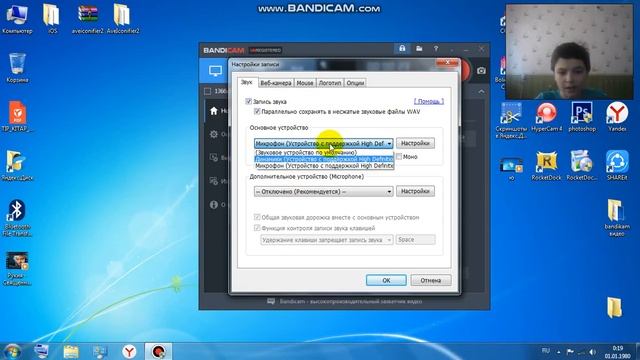Launch the Яндекс.Диск desktop shortcut
640x360 pixels.
coord(17,166)
